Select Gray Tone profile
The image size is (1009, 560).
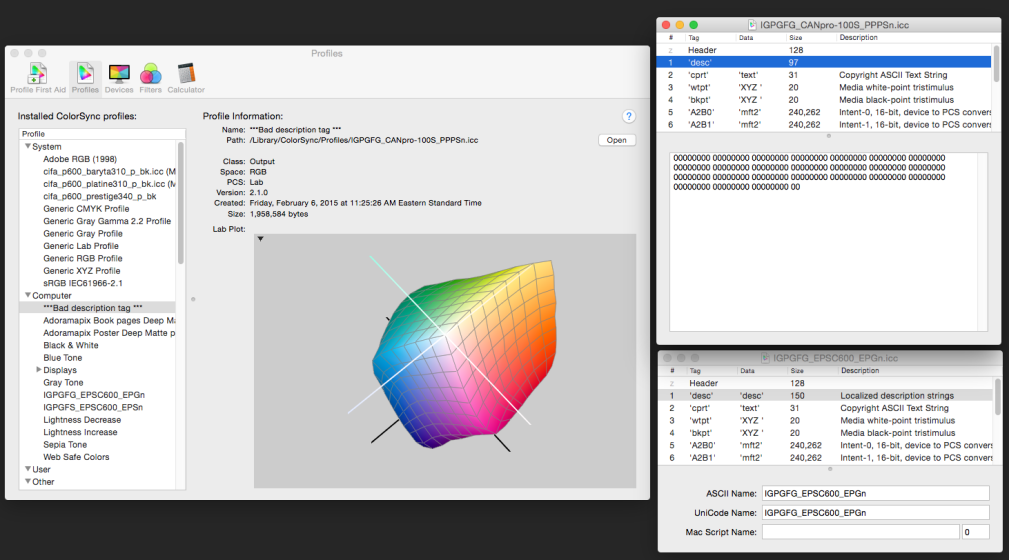pyautogui.click(x=63, y=382)
